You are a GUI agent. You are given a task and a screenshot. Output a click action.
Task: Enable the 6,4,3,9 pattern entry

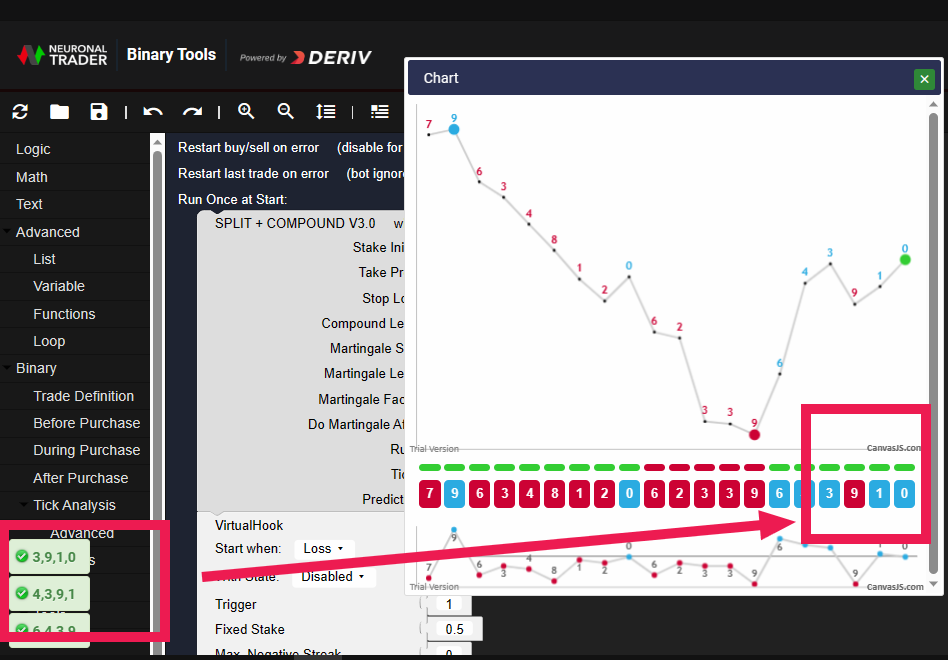(x=21, y=628)
